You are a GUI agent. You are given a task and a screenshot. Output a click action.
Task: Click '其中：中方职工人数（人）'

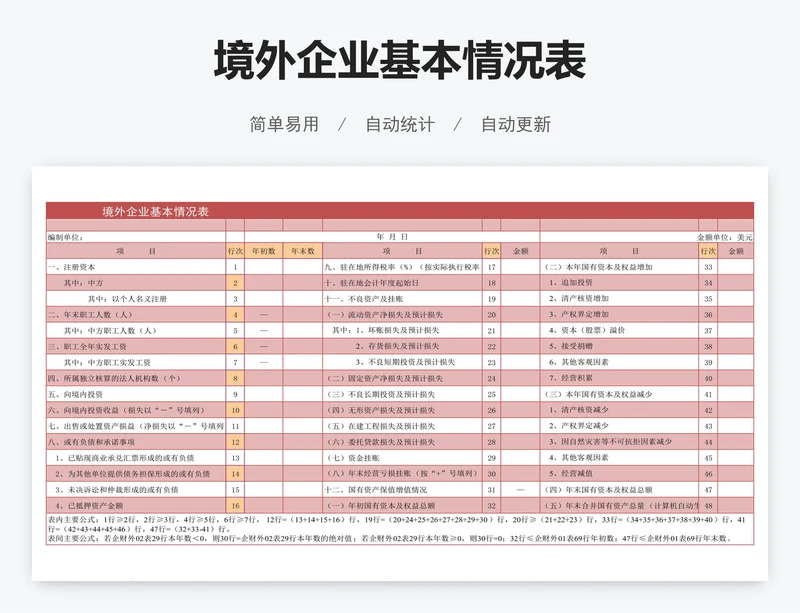136,330
